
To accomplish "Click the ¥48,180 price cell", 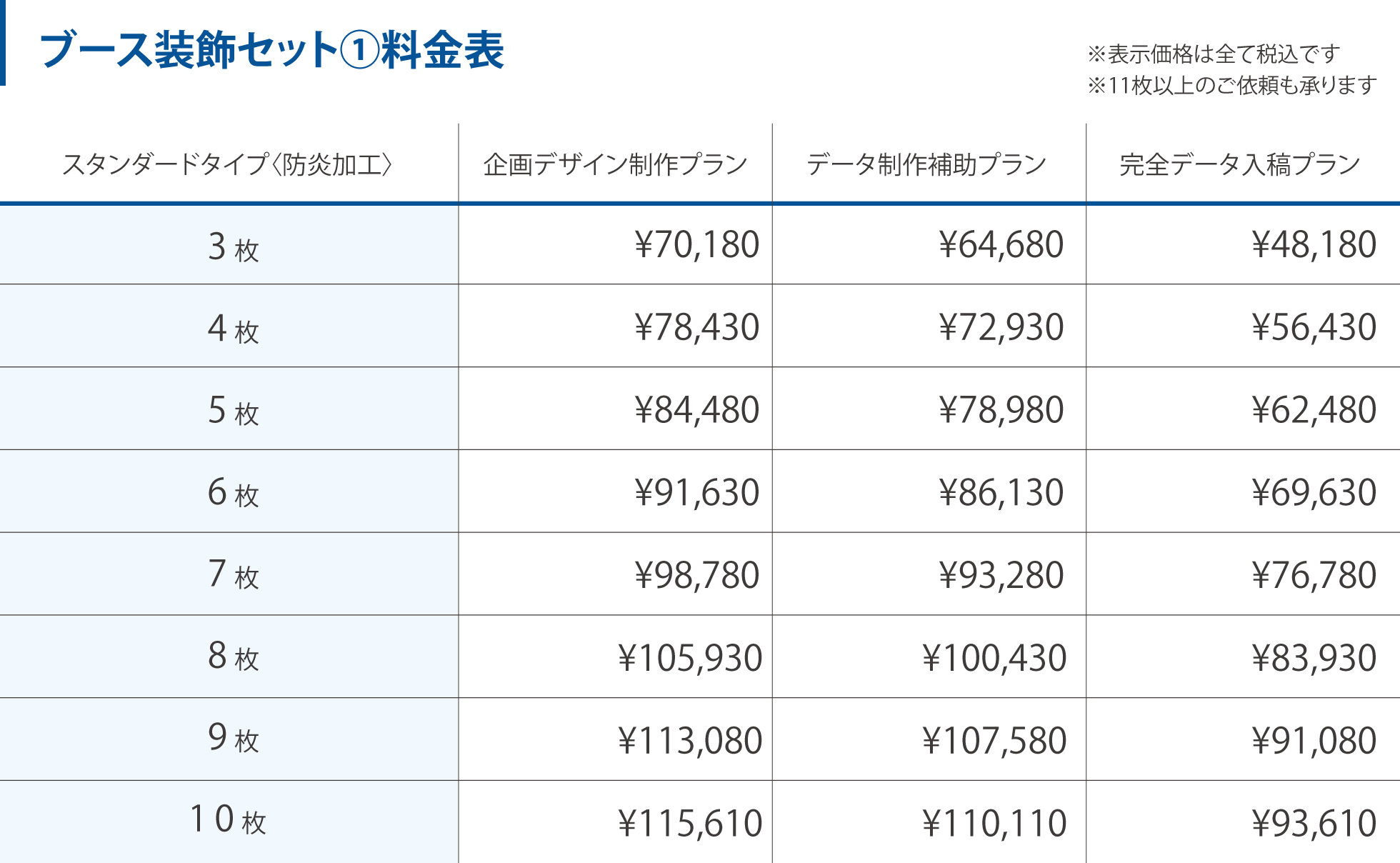I will click(1314, 245).
